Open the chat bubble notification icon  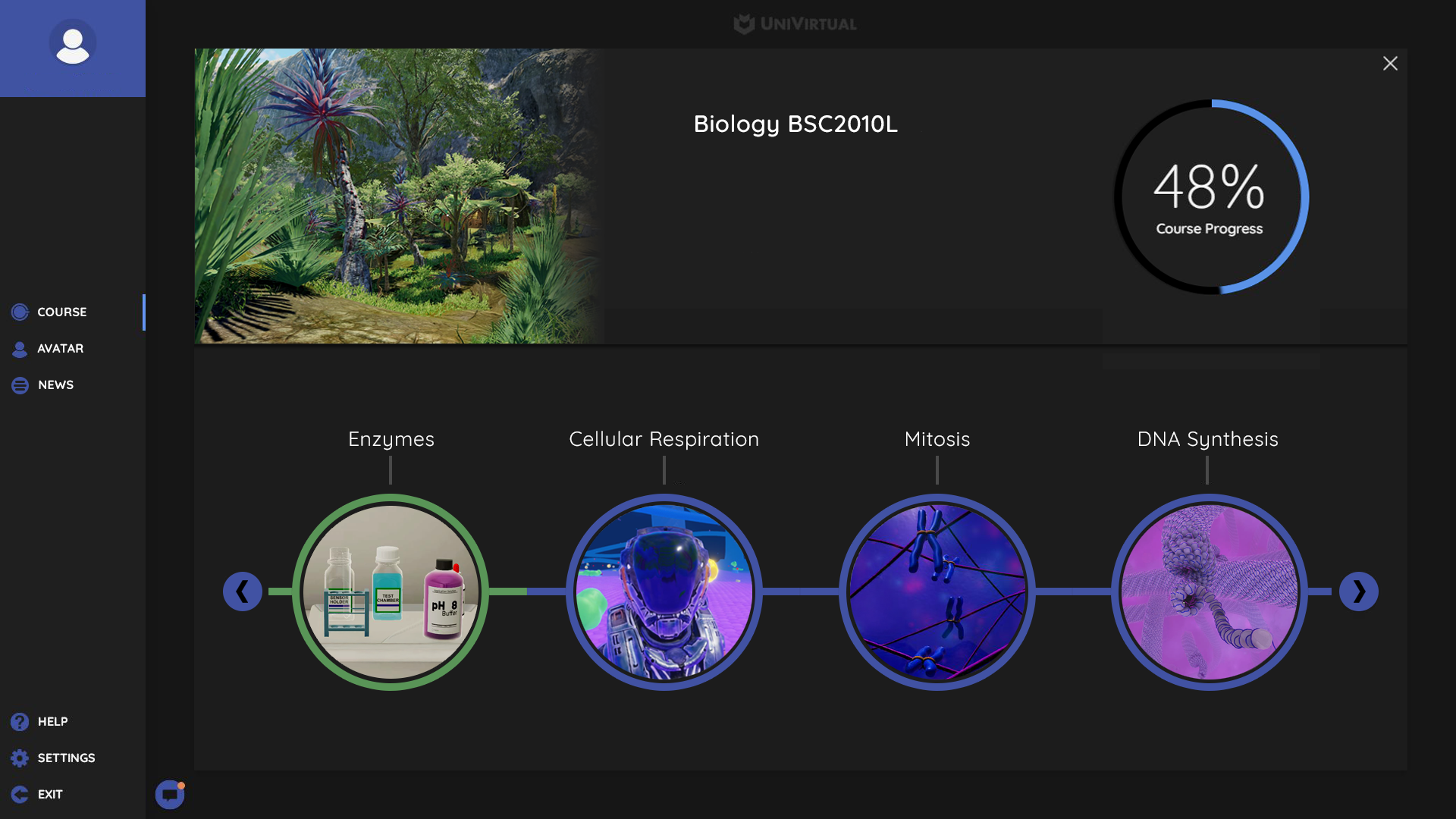click(x=170, y=795)
